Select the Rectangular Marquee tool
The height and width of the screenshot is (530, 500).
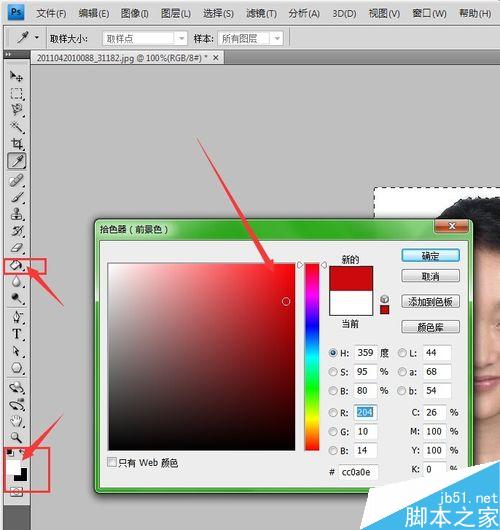[16, 94]
